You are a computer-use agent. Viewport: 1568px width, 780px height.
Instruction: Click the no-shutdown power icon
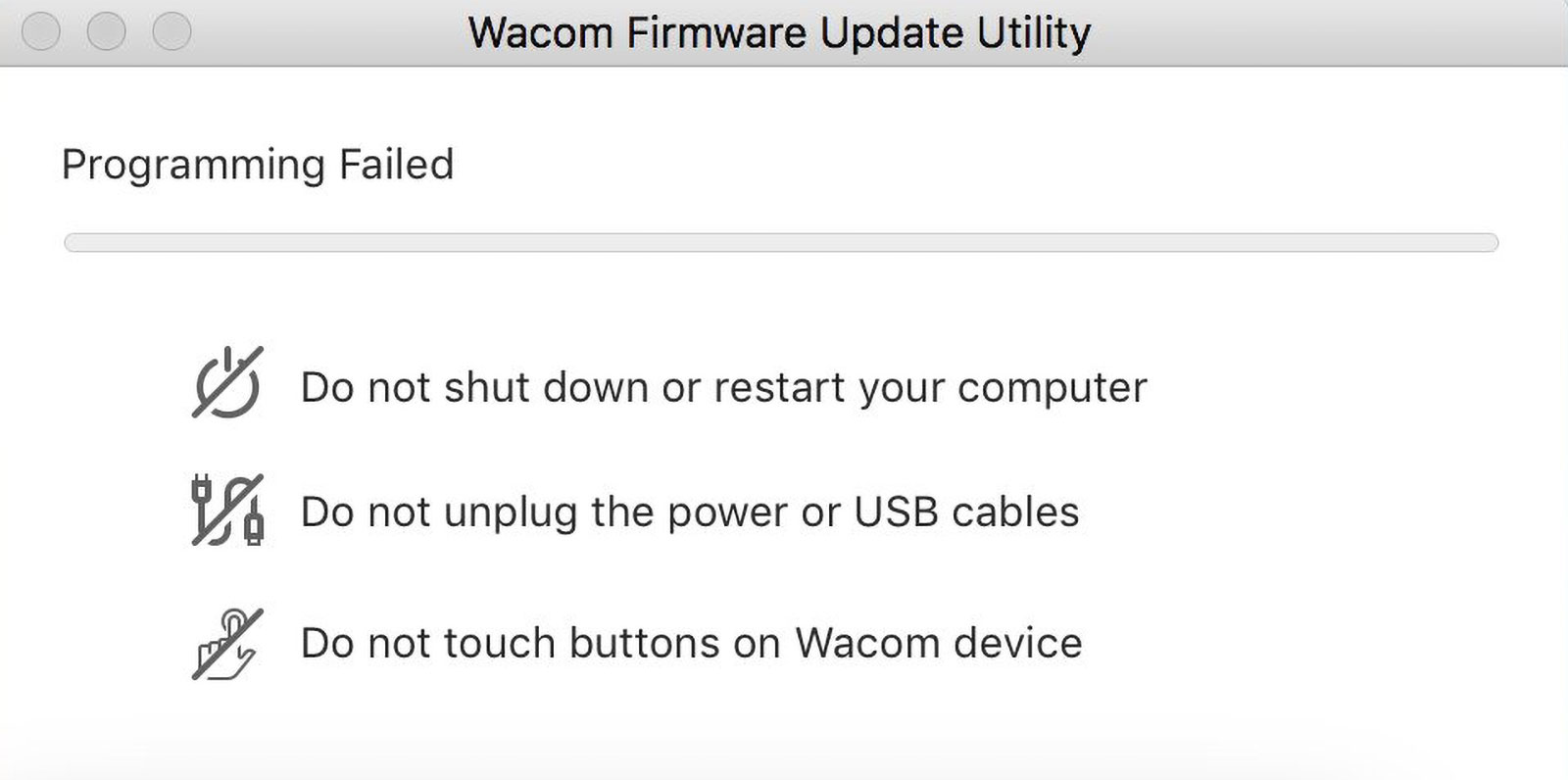click(227, 383)
